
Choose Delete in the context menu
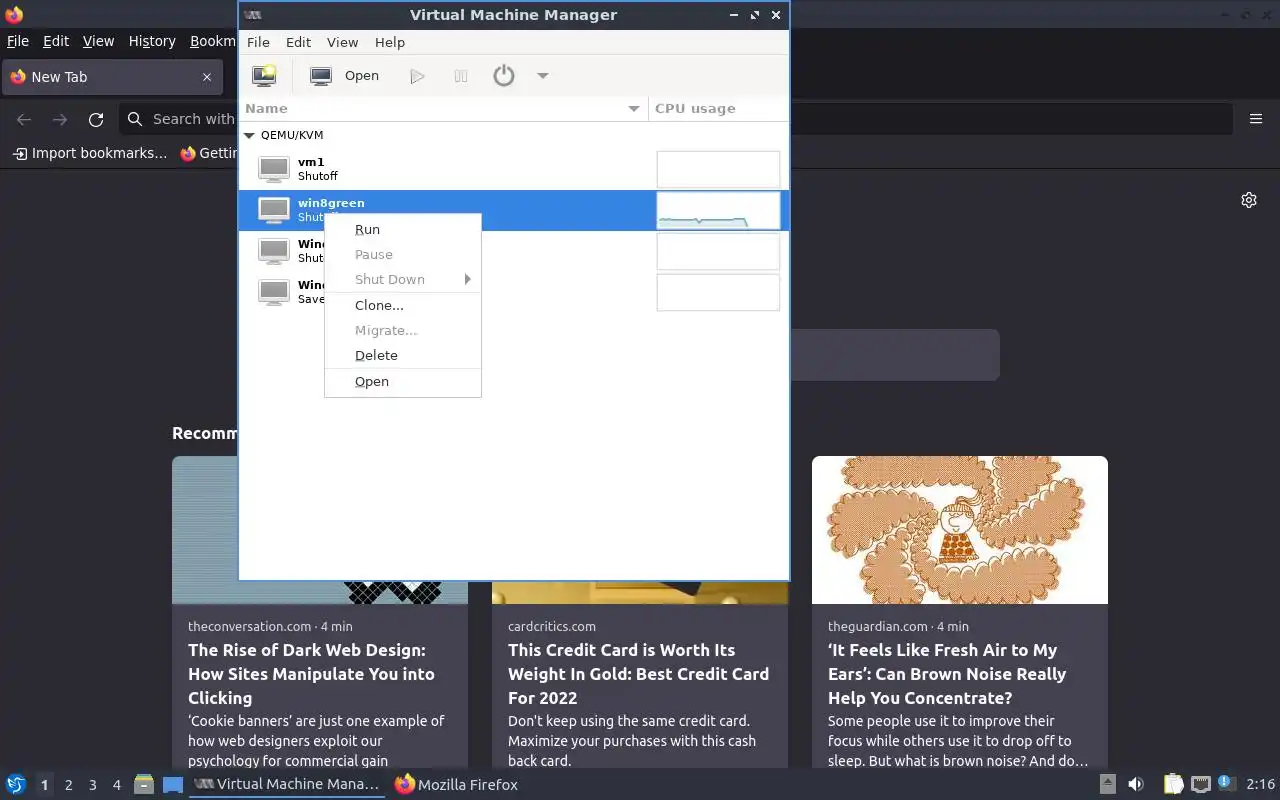[x=403, y=356]
